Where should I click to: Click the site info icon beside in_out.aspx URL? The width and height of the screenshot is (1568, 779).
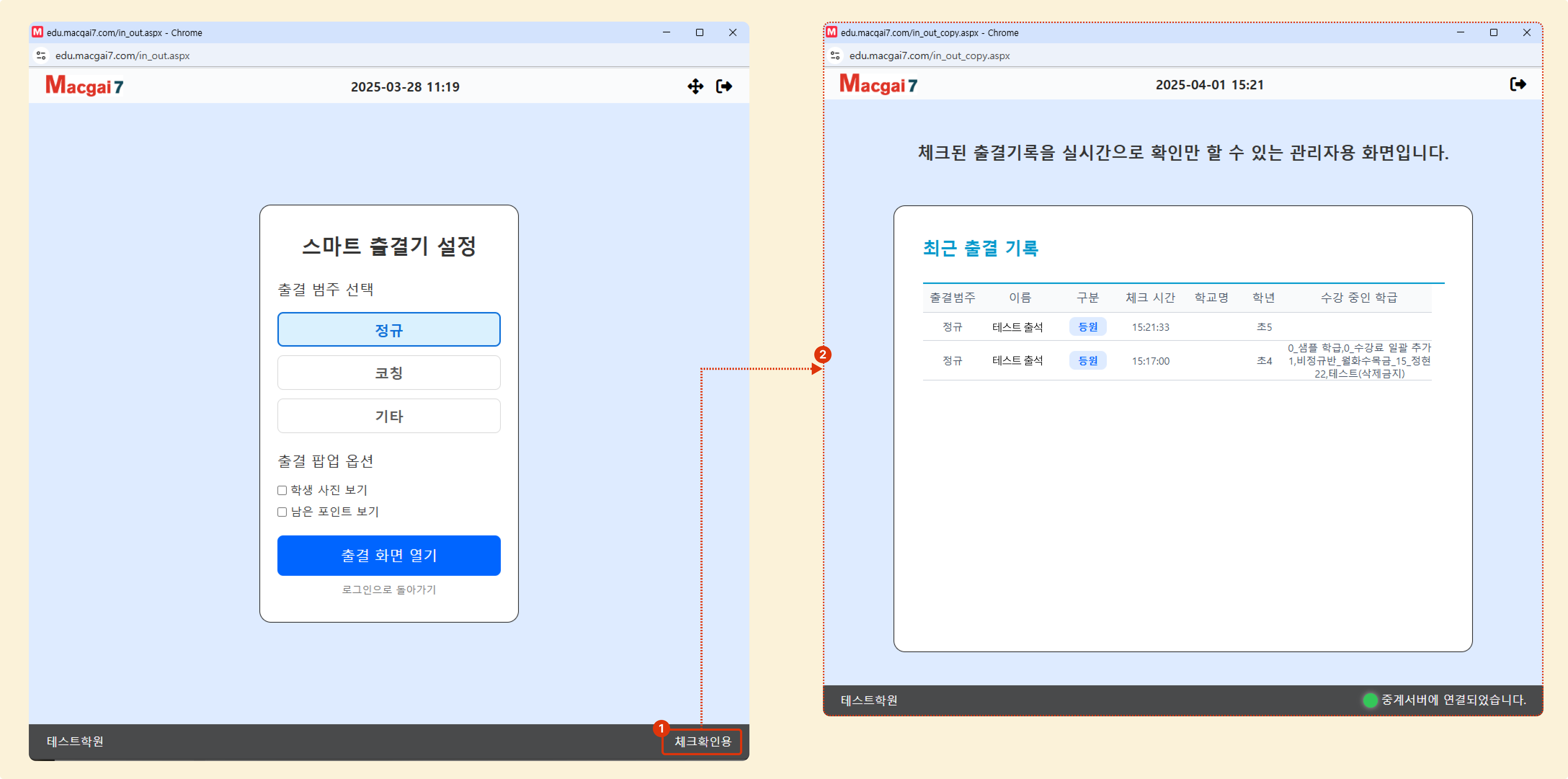[x=41, y=55]
